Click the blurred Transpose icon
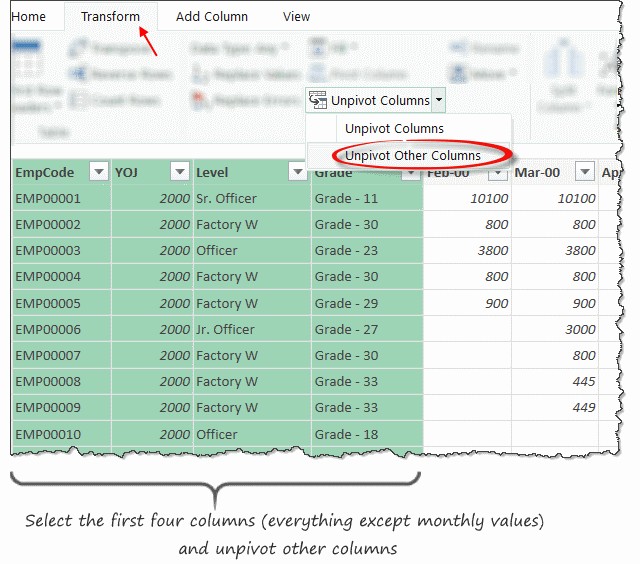The height and width of the screenshot is (564, 640). click(78, 49)
